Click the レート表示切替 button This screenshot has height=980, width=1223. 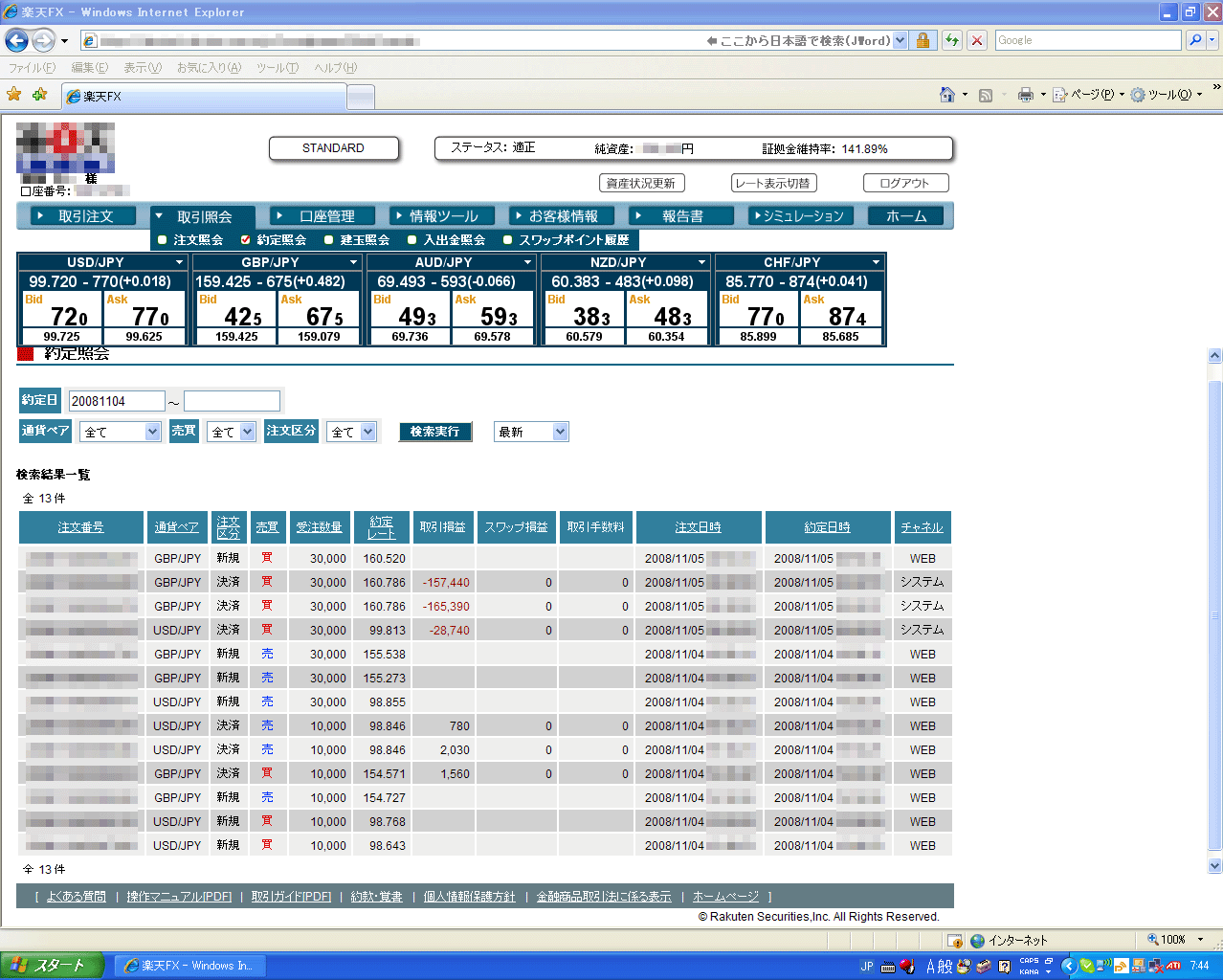point(772,183)
